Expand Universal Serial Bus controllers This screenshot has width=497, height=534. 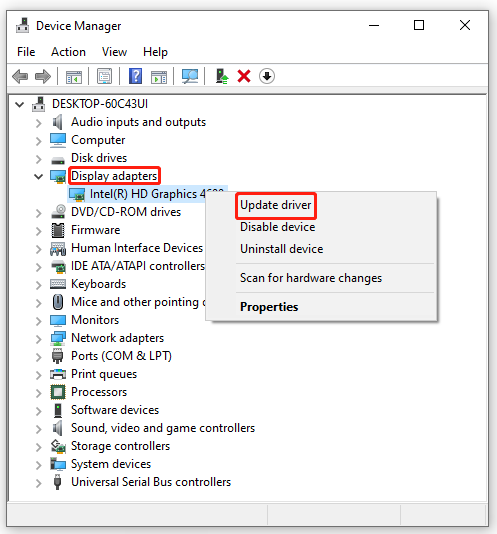38,483
